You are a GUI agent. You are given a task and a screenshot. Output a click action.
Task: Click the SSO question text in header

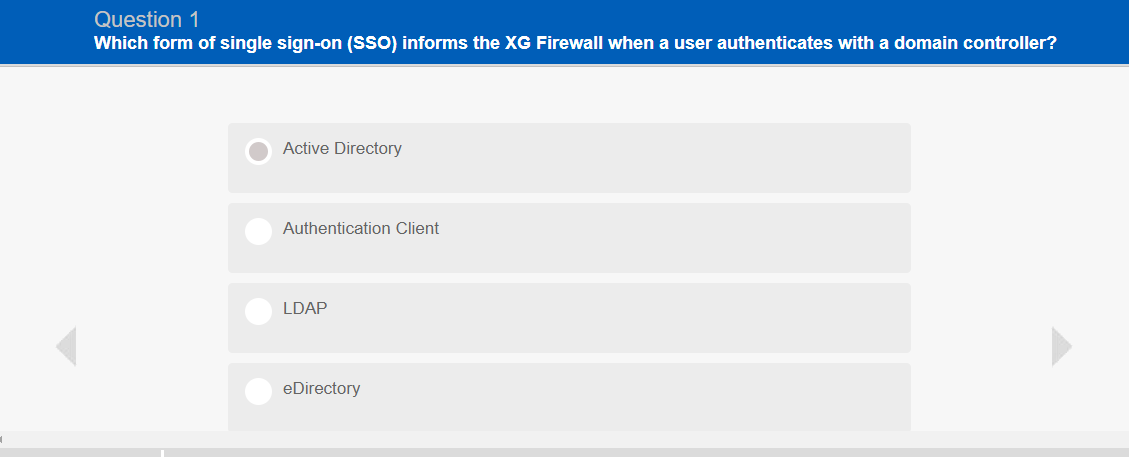[x=575, y=44]
